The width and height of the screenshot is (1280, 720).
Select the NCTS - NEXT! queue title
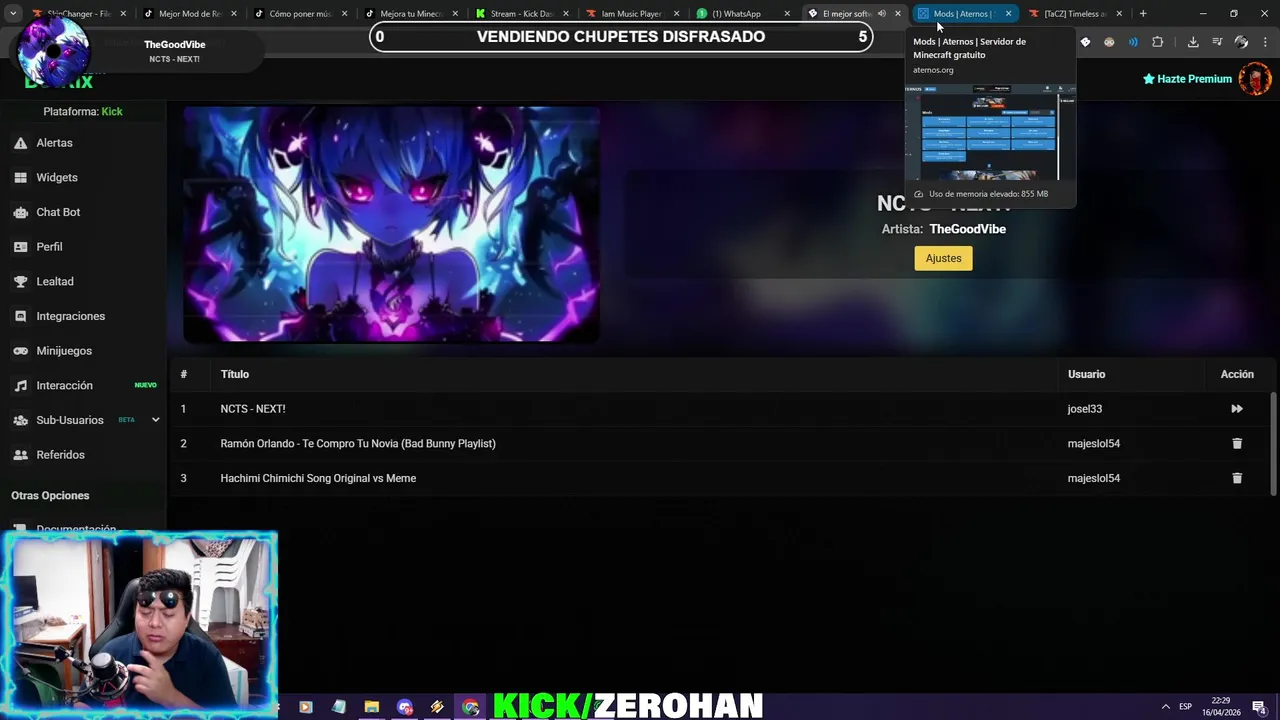point(253,409)
